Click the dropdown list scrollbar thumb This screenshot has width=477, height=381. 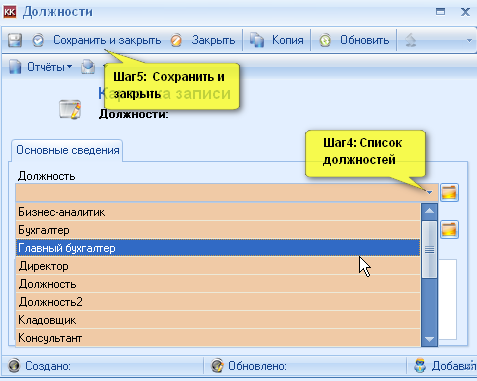point(429,249)
